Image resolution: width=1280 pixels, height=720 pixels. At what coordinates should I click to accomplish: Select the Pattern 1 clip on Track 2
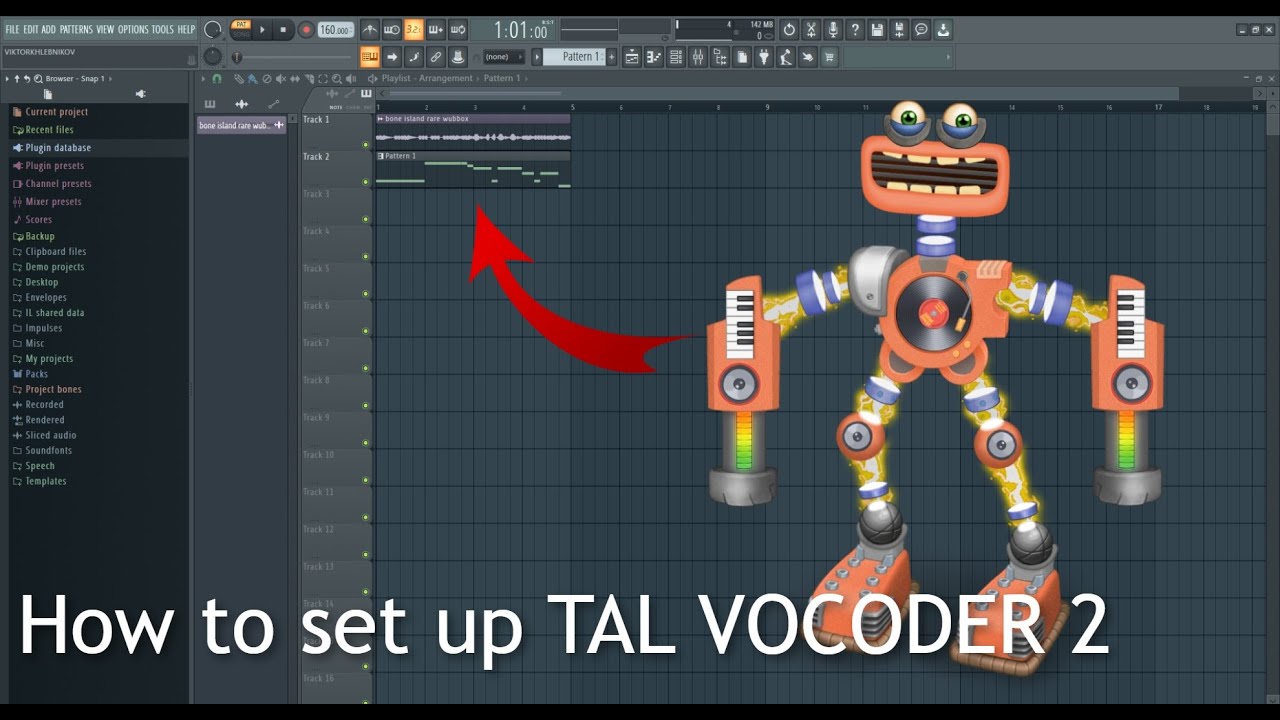[473, 169]
